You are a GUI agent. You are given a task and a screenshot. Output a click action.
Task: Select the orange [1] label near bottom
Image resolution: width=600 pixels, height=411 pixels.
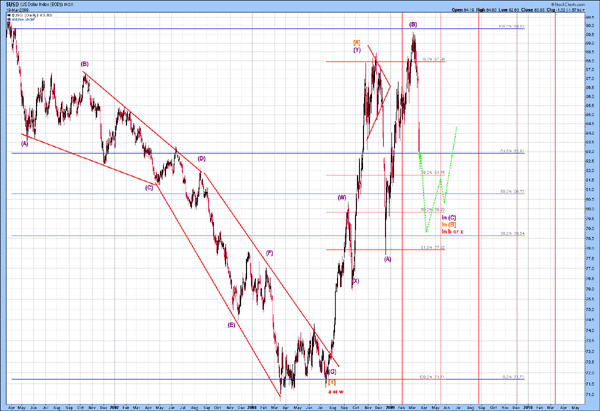click(x=331, y=382)
